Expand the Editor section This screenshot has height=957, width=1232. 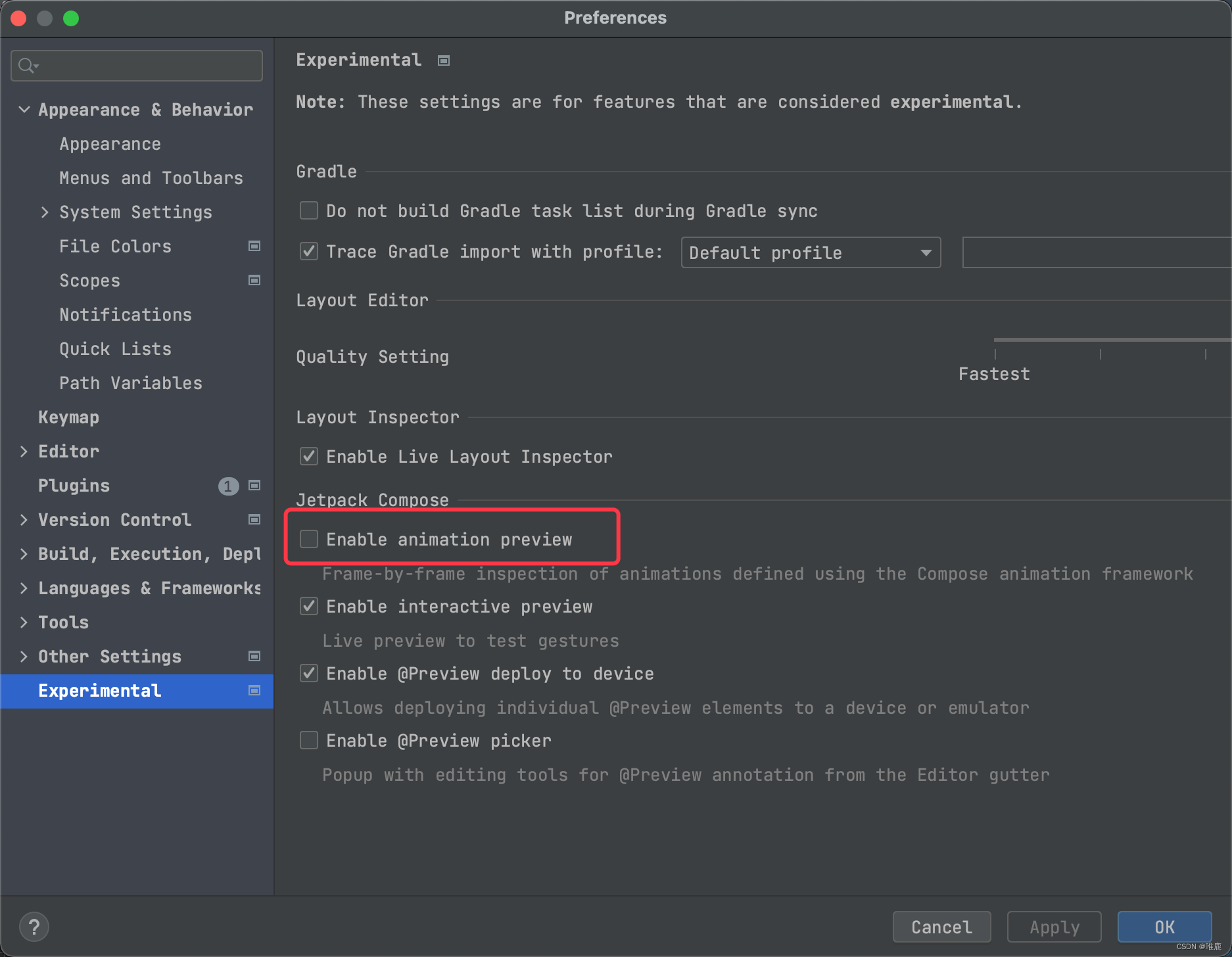(24, 451)
